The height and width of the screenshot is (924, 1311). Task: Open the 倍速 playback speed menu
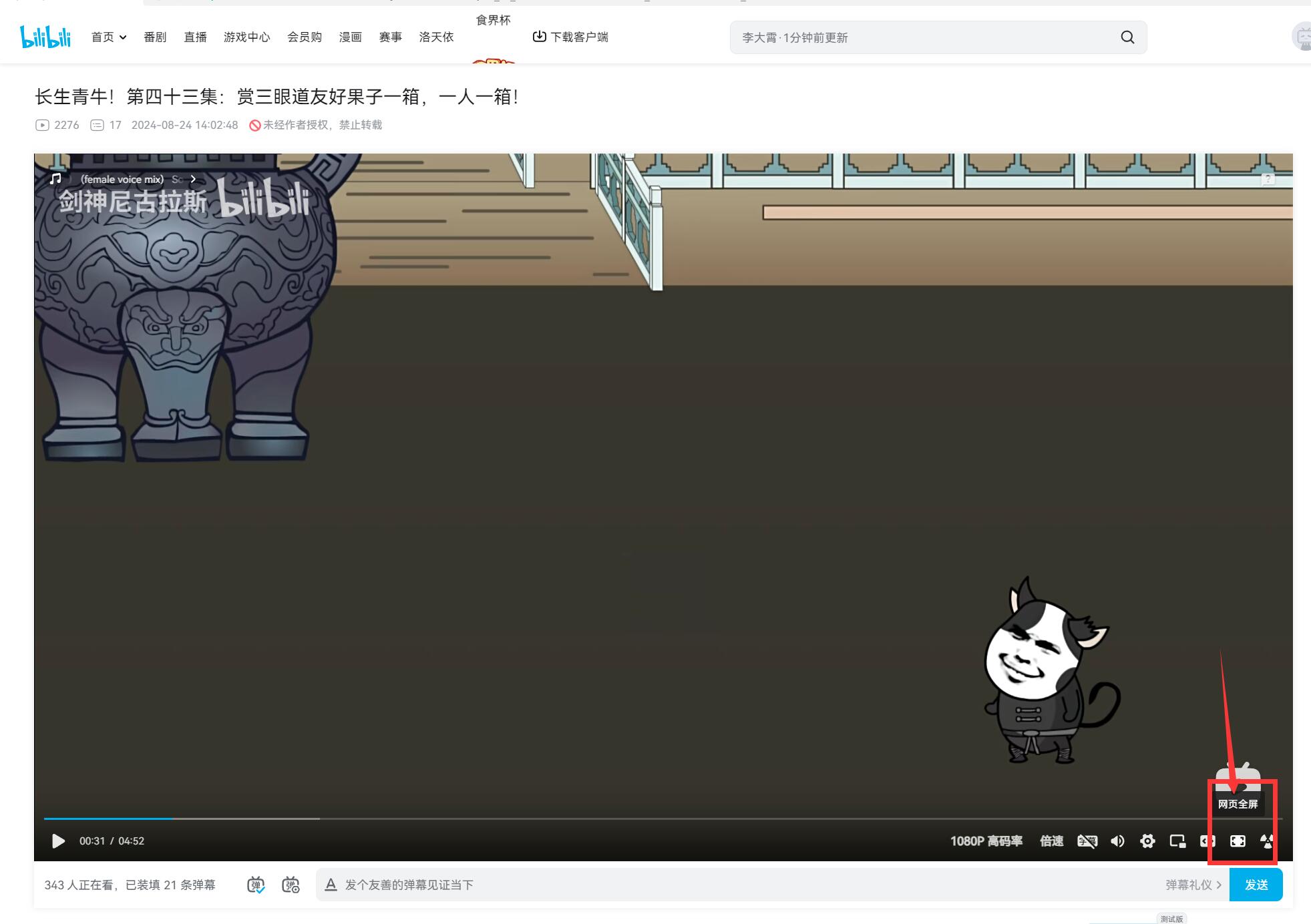pos(1051,841)
